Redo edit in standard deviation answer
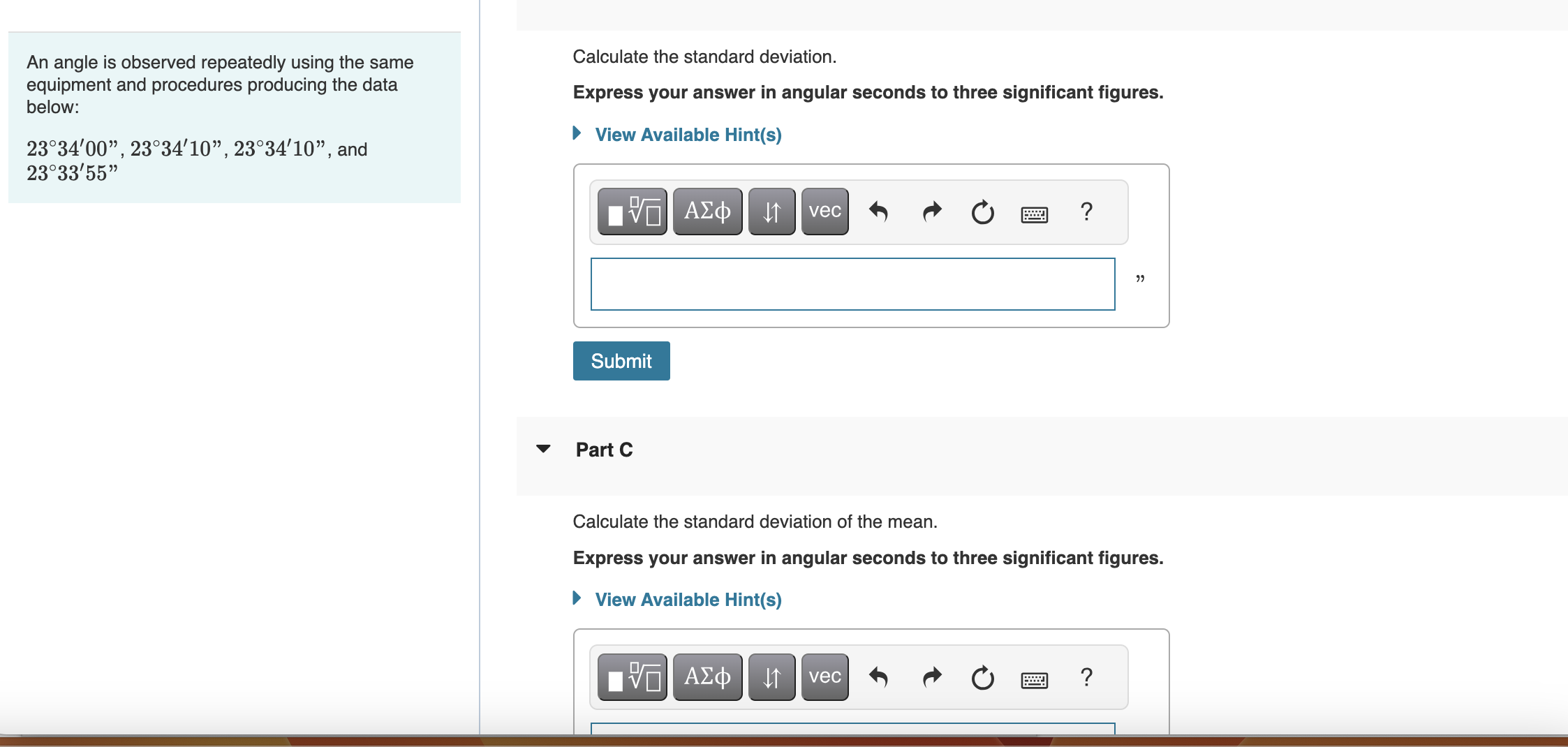This screenshot has width=1568, height=747. pyautogui.click(x=932, y=212)
